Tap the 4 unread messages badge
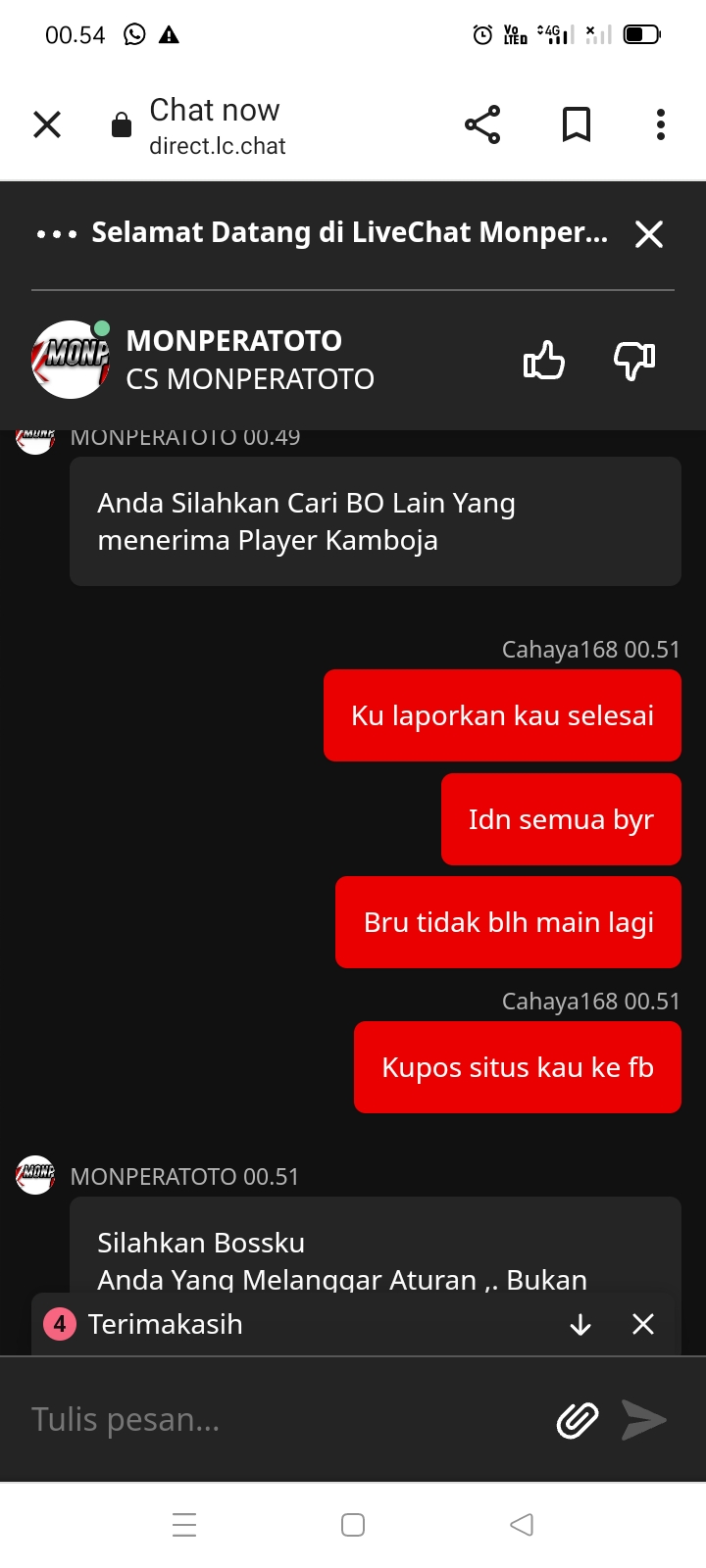 (x=60, y=1325)
